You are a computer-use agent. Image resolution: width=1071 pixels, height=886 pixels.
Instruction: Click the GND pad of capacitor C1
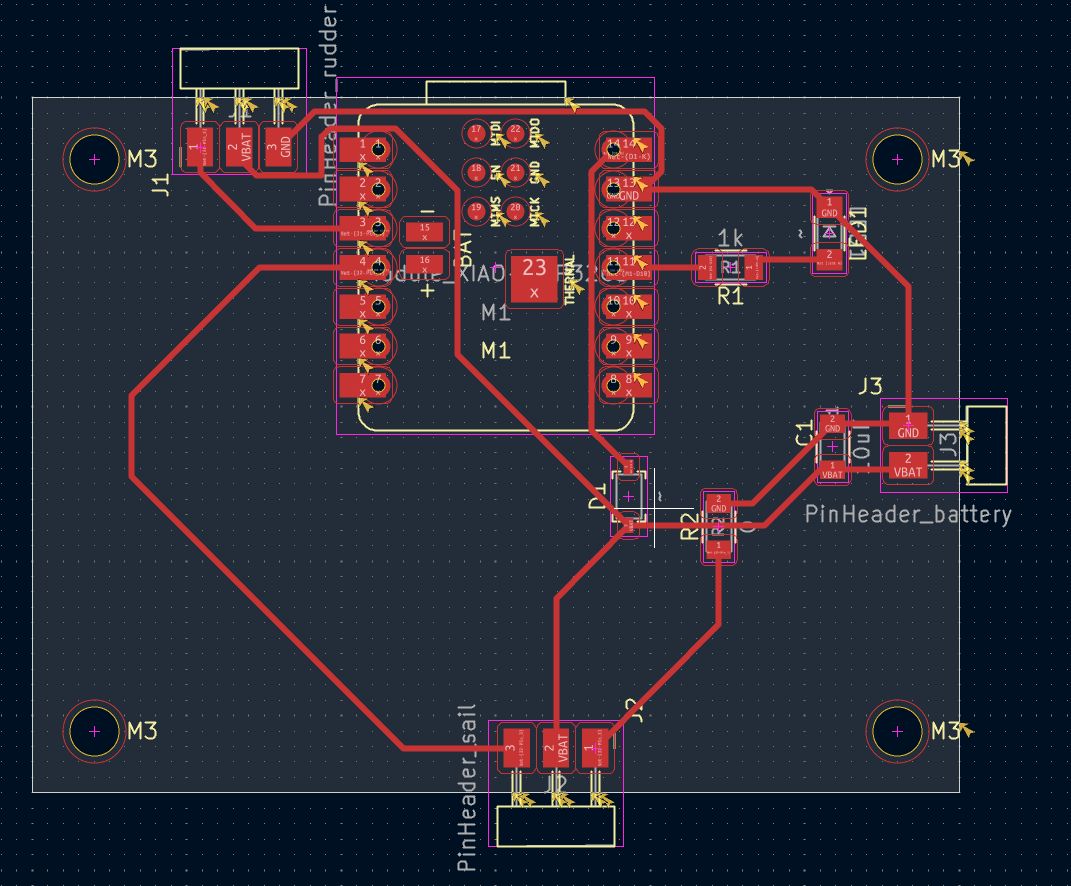pos(832,424)
